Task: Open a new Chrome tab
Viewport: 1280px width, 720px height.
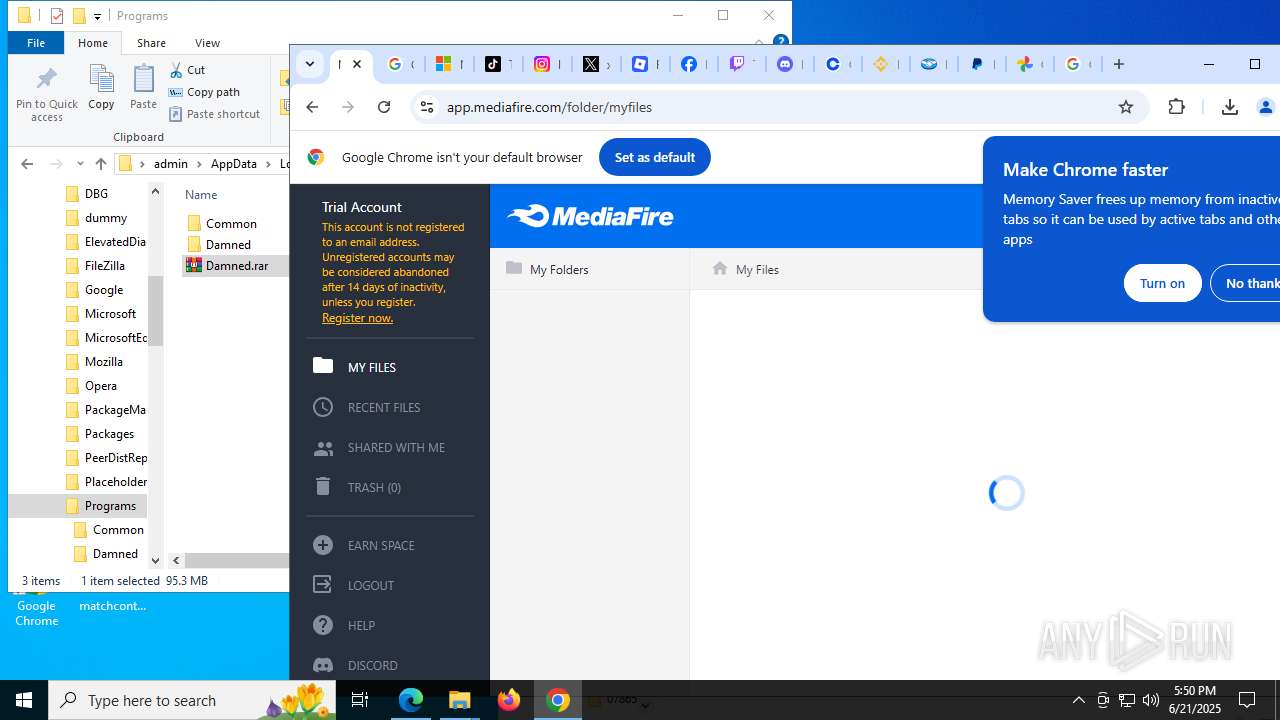Action: pyautogui.click(x=1119, y=64)
